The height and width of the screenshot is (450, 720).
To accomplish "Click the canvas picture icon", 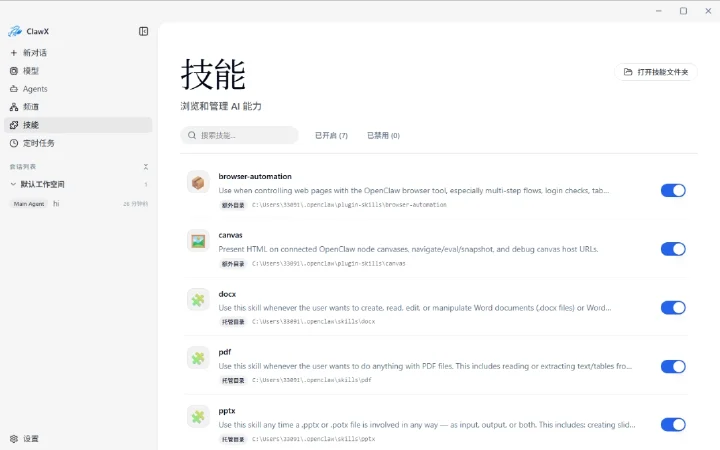I will pyautogui.click(x=198, y=241).
